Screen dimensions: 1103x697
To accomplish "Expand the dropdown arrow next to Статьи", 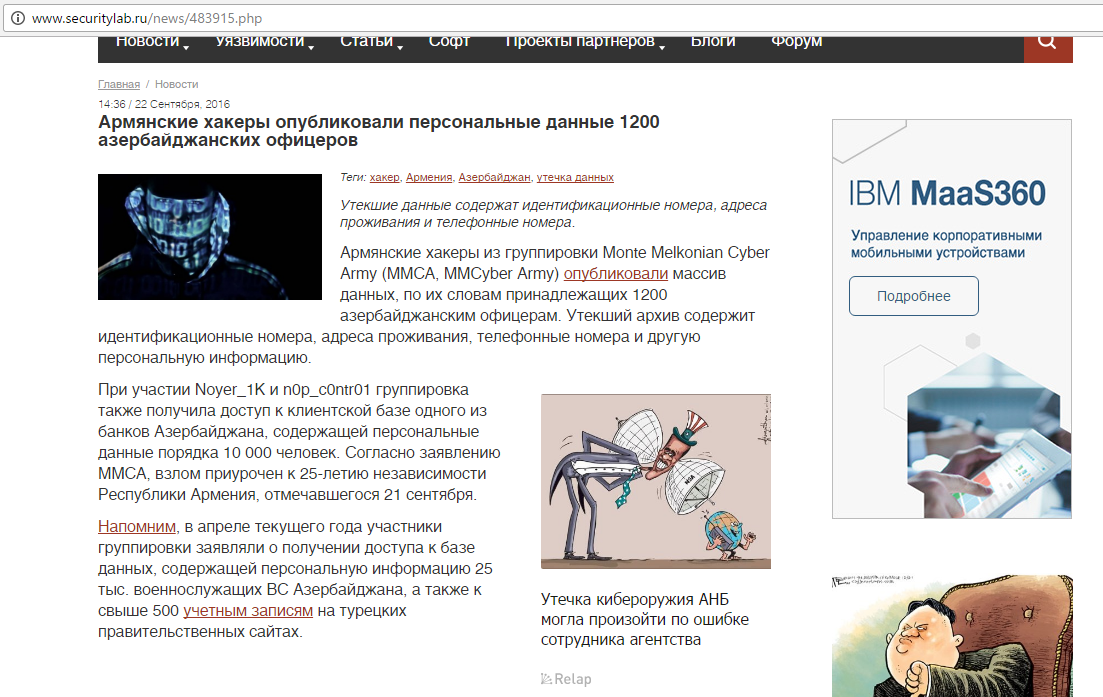I will tap(400, 47).
